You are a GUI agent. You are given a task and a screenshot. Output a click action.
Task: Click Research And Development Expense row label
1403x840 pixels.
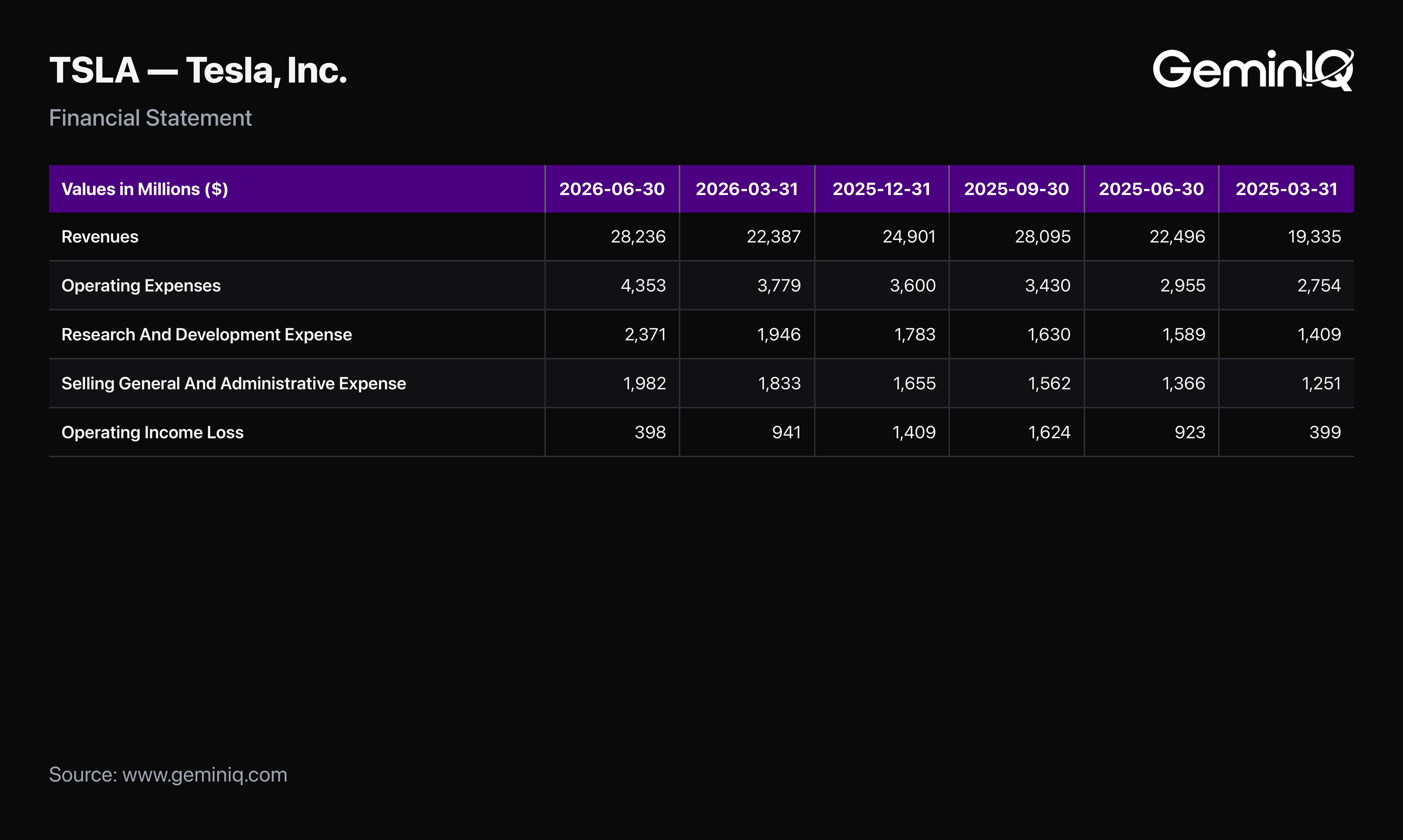tap(207, 335)
